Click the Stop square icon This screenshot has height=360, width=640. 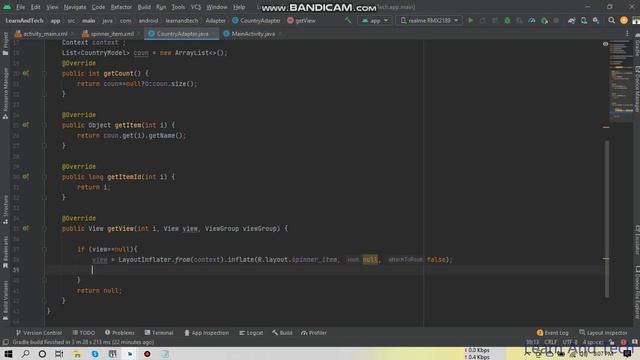click(x=556, y=20)
